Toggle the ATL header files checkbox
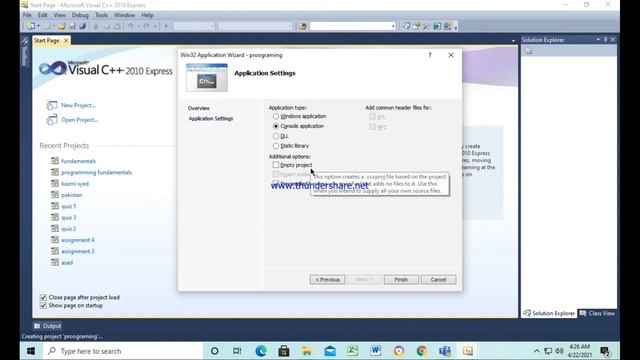This screenshot has height=360, width=640. (x=372, y=117)
